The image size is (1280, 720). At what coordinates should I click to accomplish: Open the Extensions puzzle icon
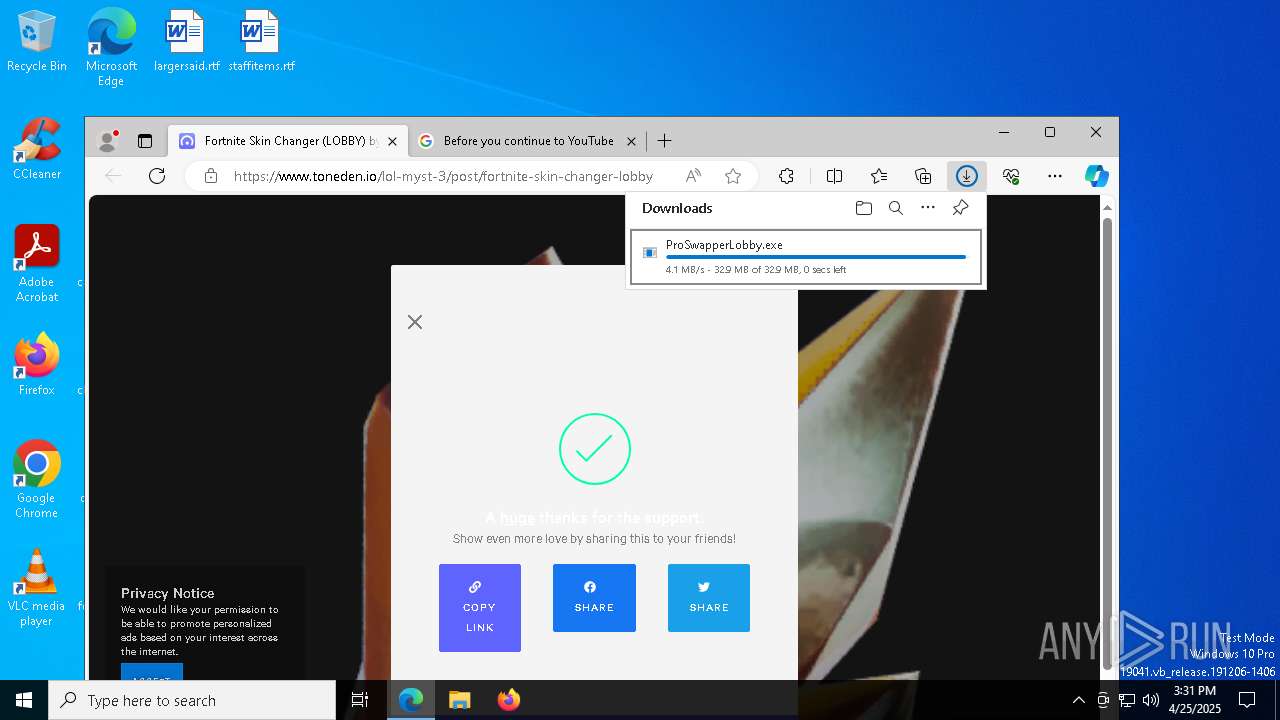pos(787,176)
